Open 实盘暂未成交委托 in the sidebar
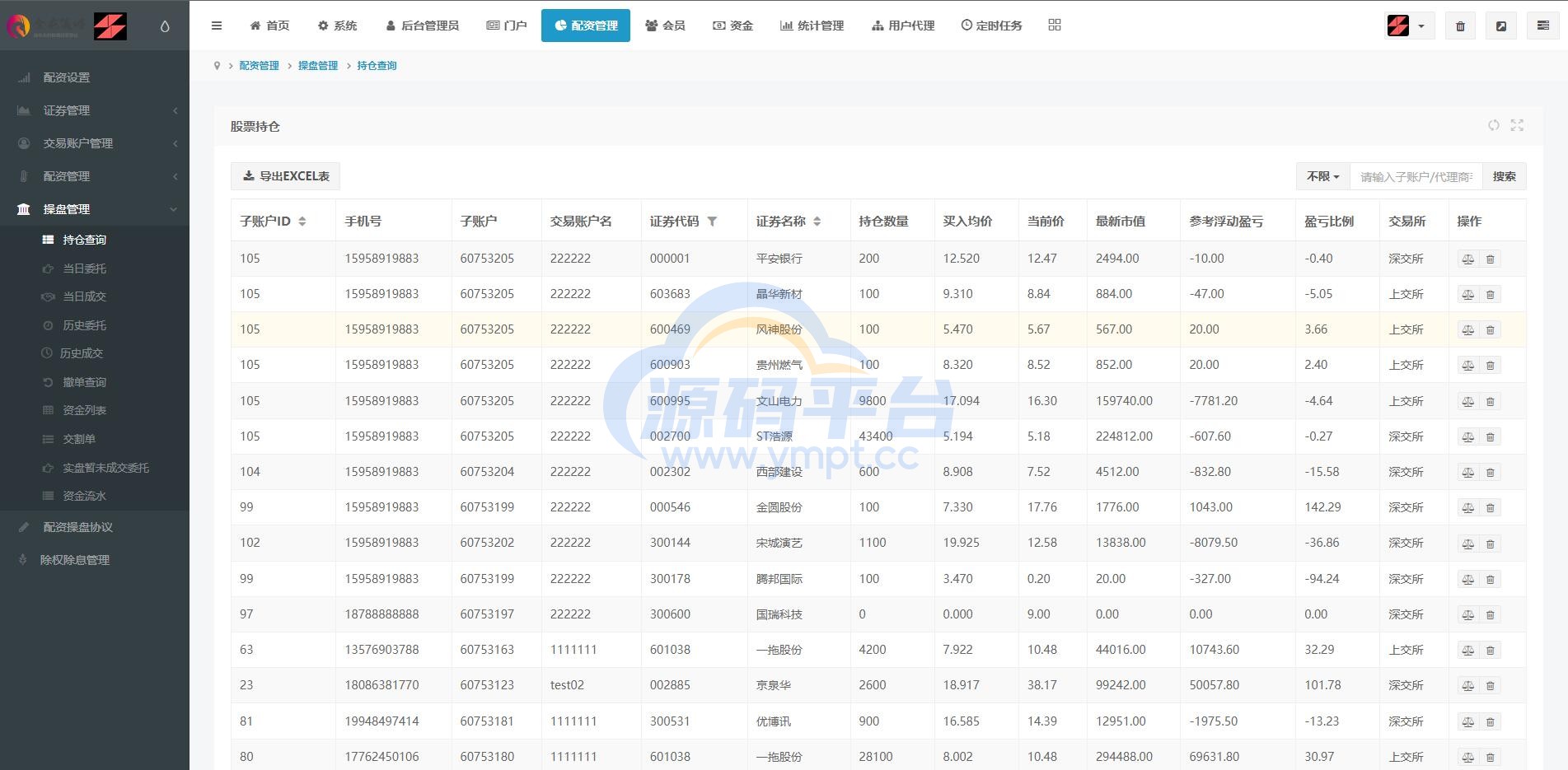This screenshot has width=1568, height=770. coord(105,468)
